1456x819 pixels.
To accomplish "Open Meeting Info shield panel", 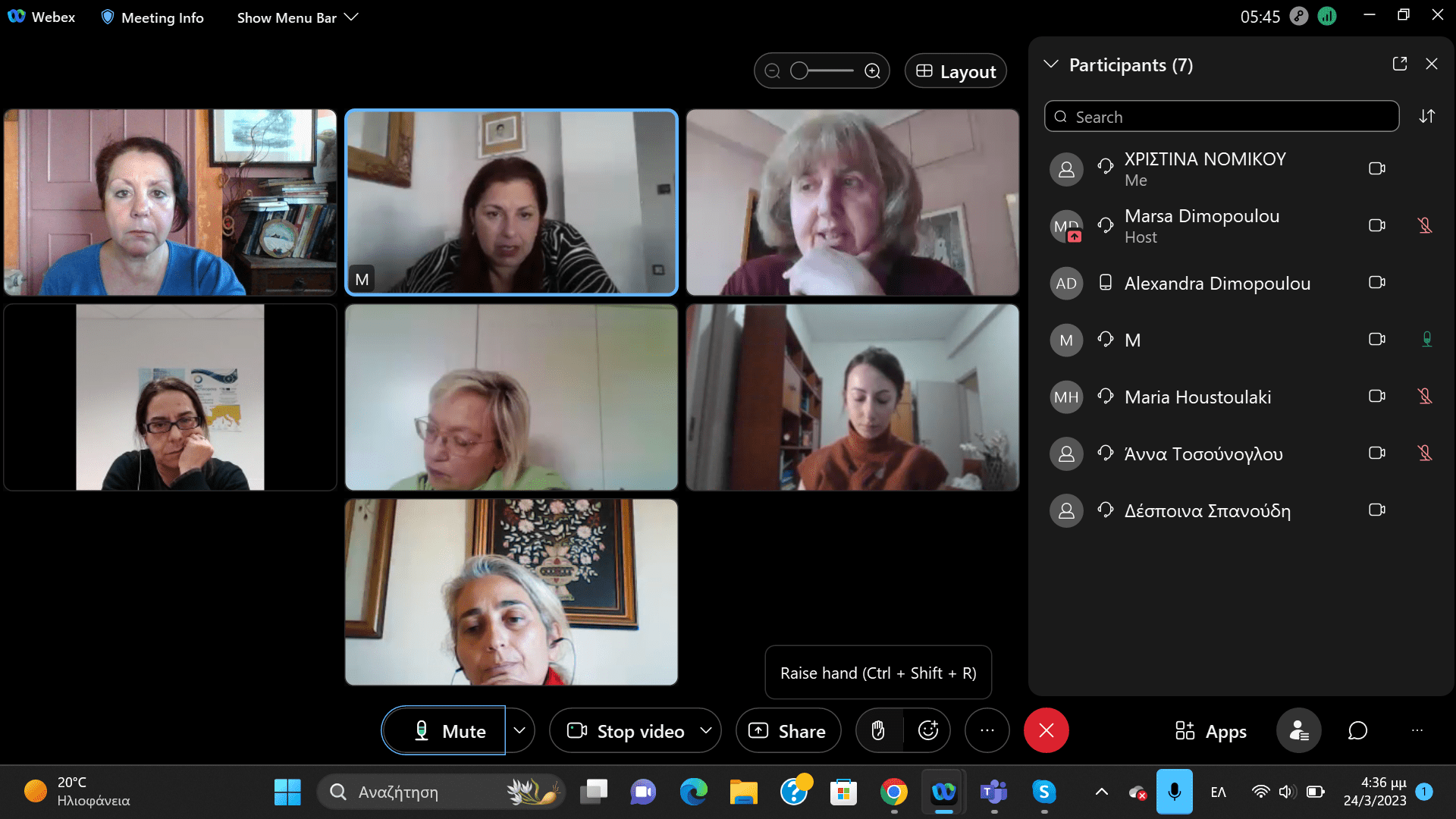I will point(152,17).
